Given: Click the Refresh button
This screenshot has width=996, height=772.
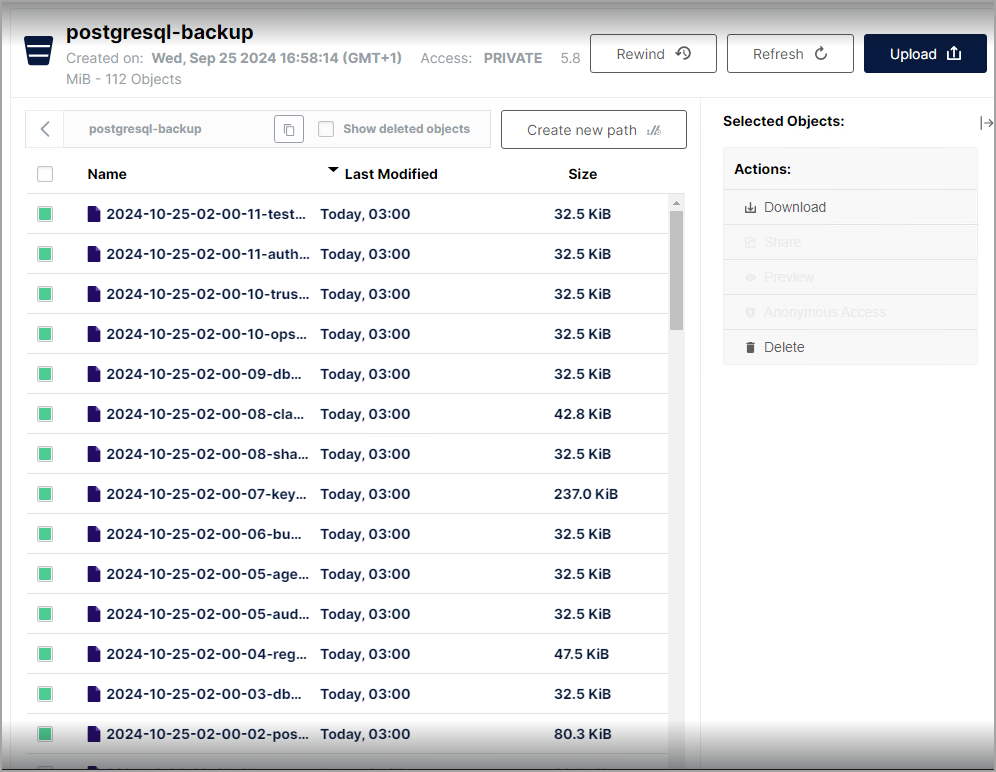Looking at the screenshot, I should [x=789, y=54].
